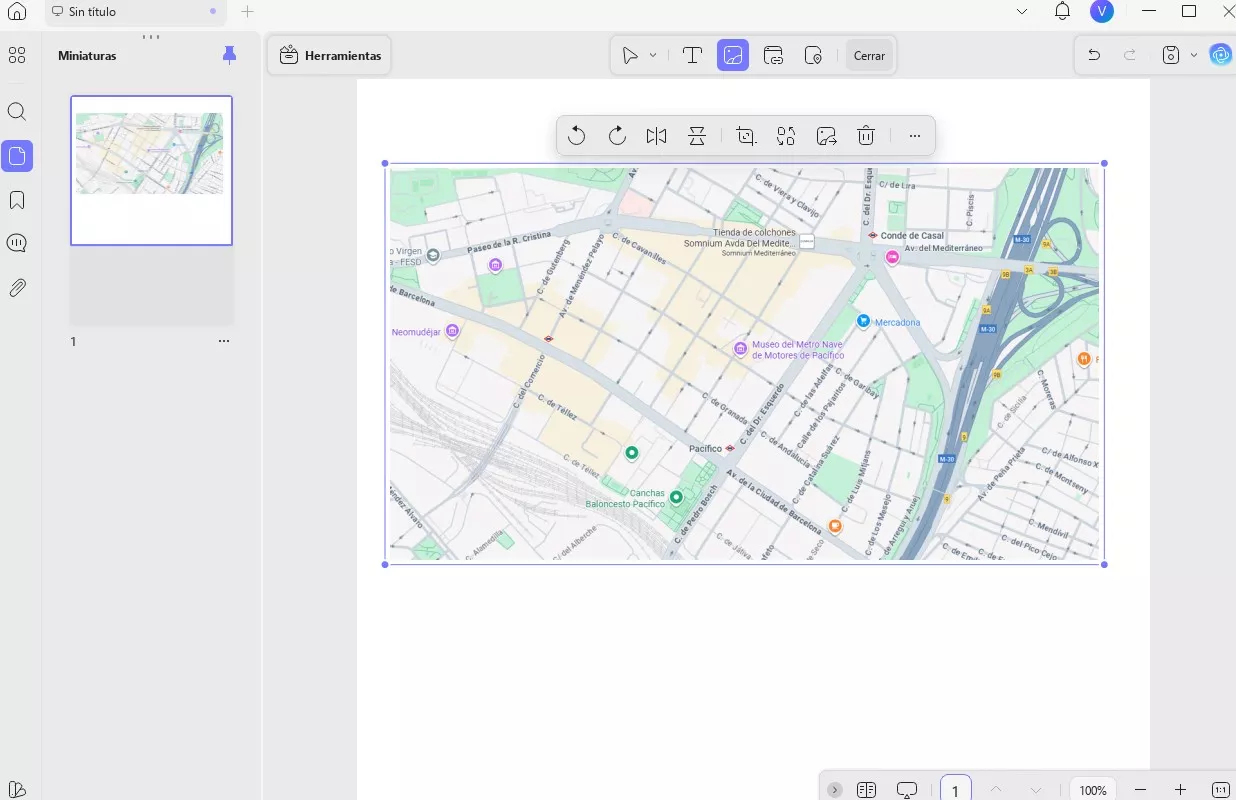This screenshot has width=1236, height=800.
Task: Open the notifications bell
Action: tap(1062, 12)
